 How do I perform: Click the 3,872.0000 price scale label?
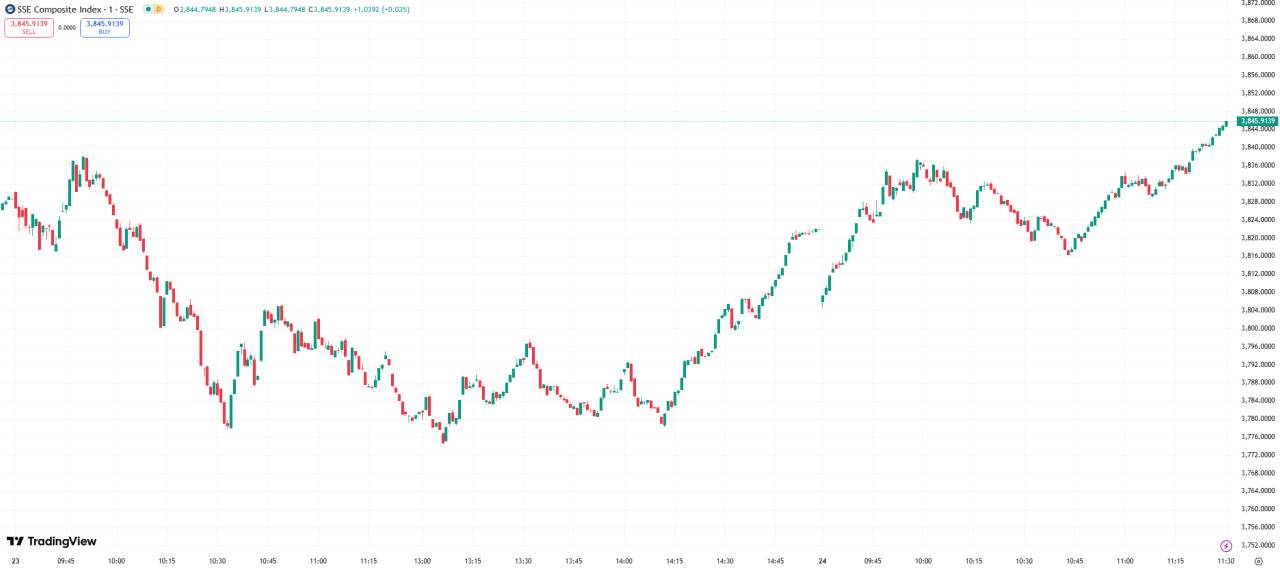pos(1258,3)
